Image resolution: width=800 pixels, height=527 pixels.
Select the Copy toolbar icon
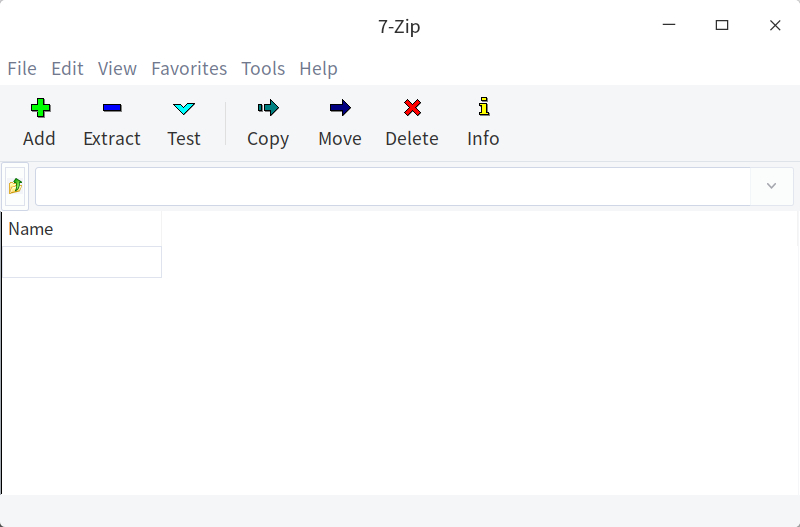click(268, 108)
